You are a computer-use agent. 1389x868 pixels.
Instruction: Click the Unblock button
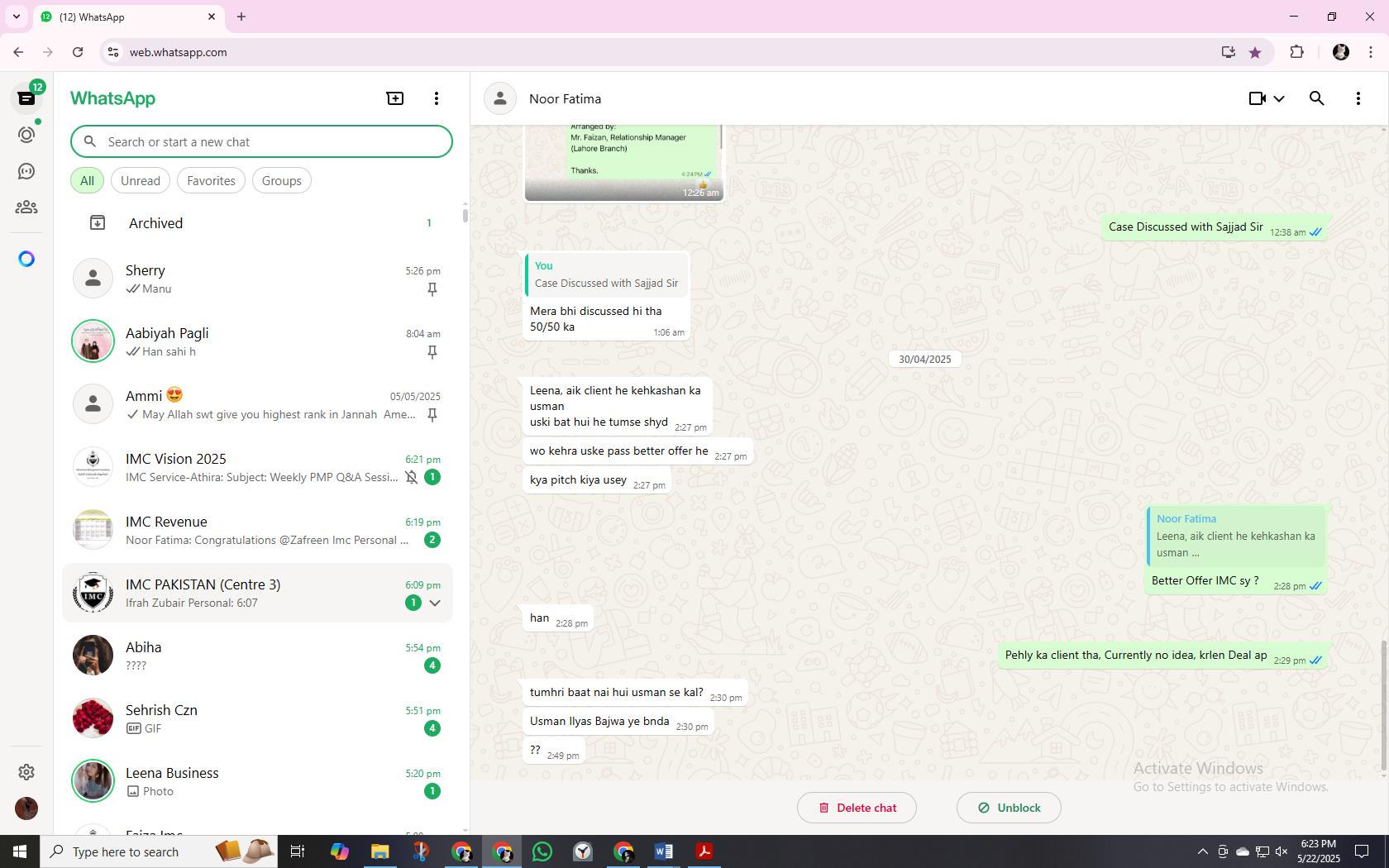pyautogui.click(x=1009, y=808)
